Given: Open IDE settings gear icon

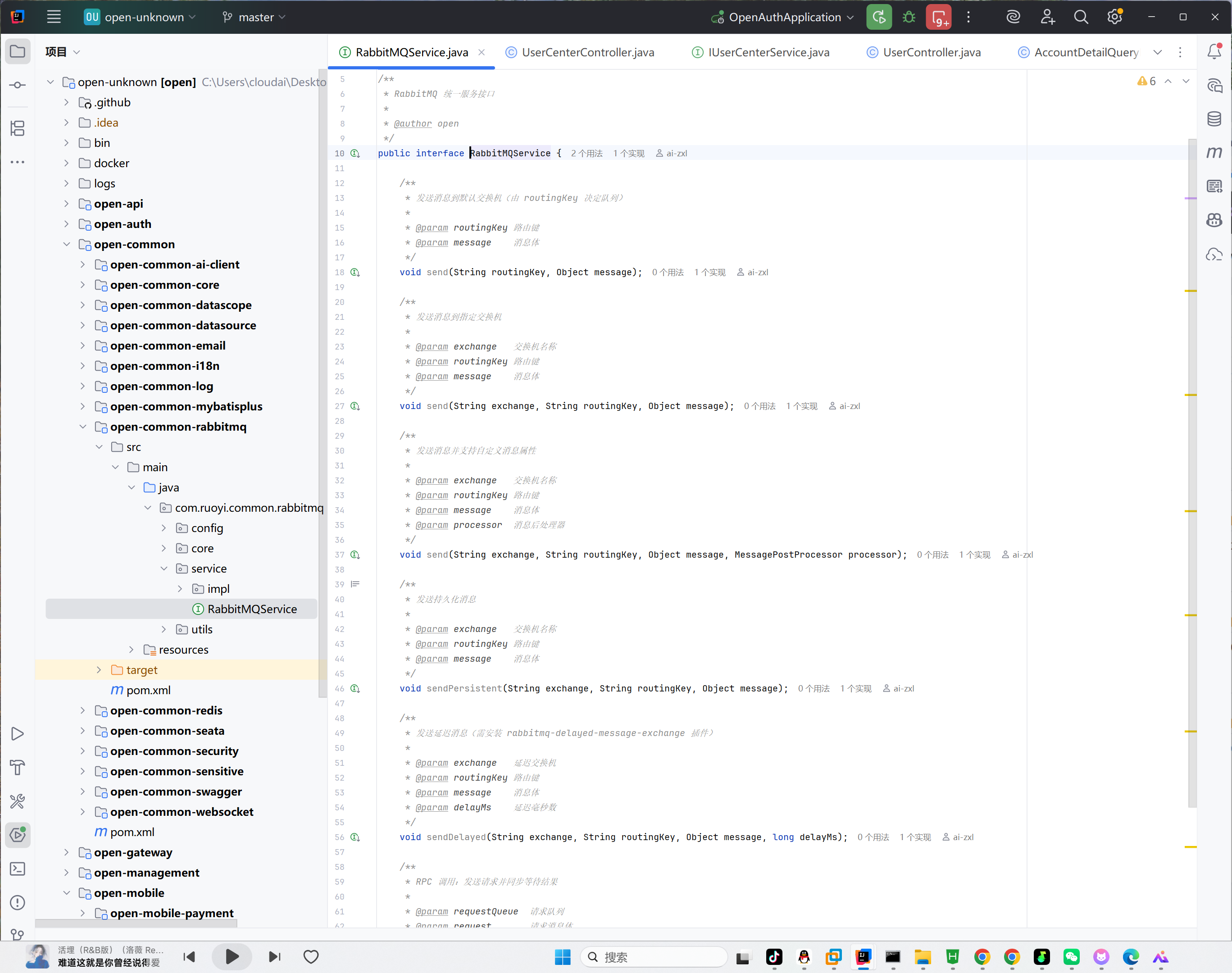Looking at the screenshot, I should 1114,17.
